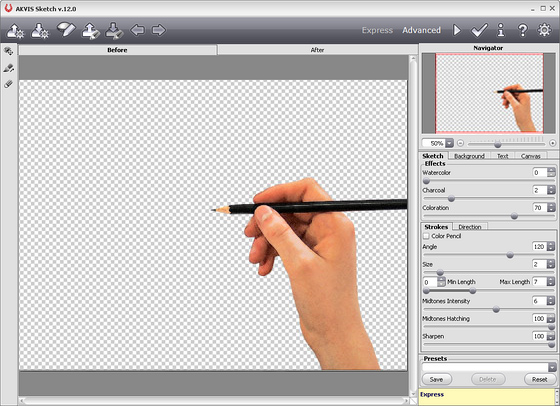This screenshot has width=560, height=406.
Task: Click the Reset button
Action: [x=539, y=379]
